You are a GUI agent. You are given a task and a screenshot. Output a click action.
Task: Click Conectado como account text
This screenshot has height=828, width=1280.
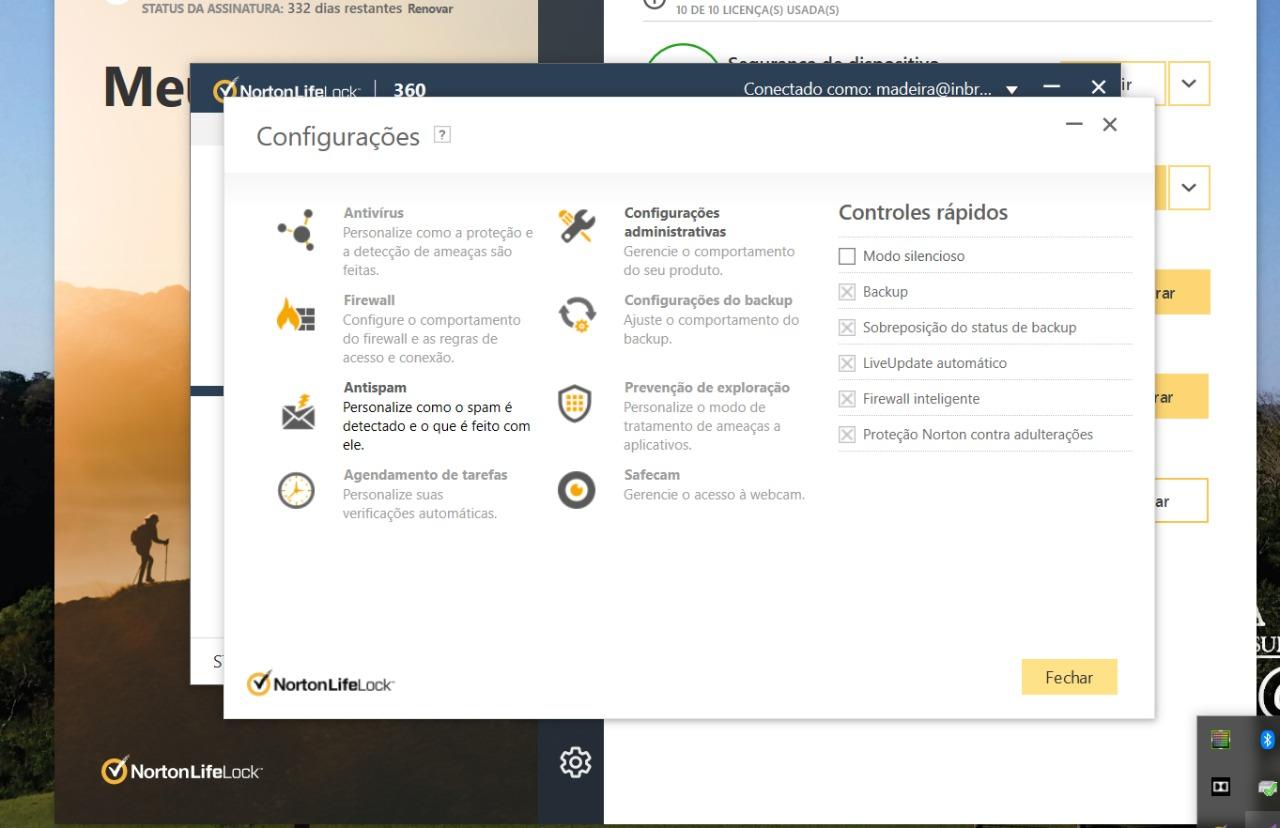click(868, 89)
